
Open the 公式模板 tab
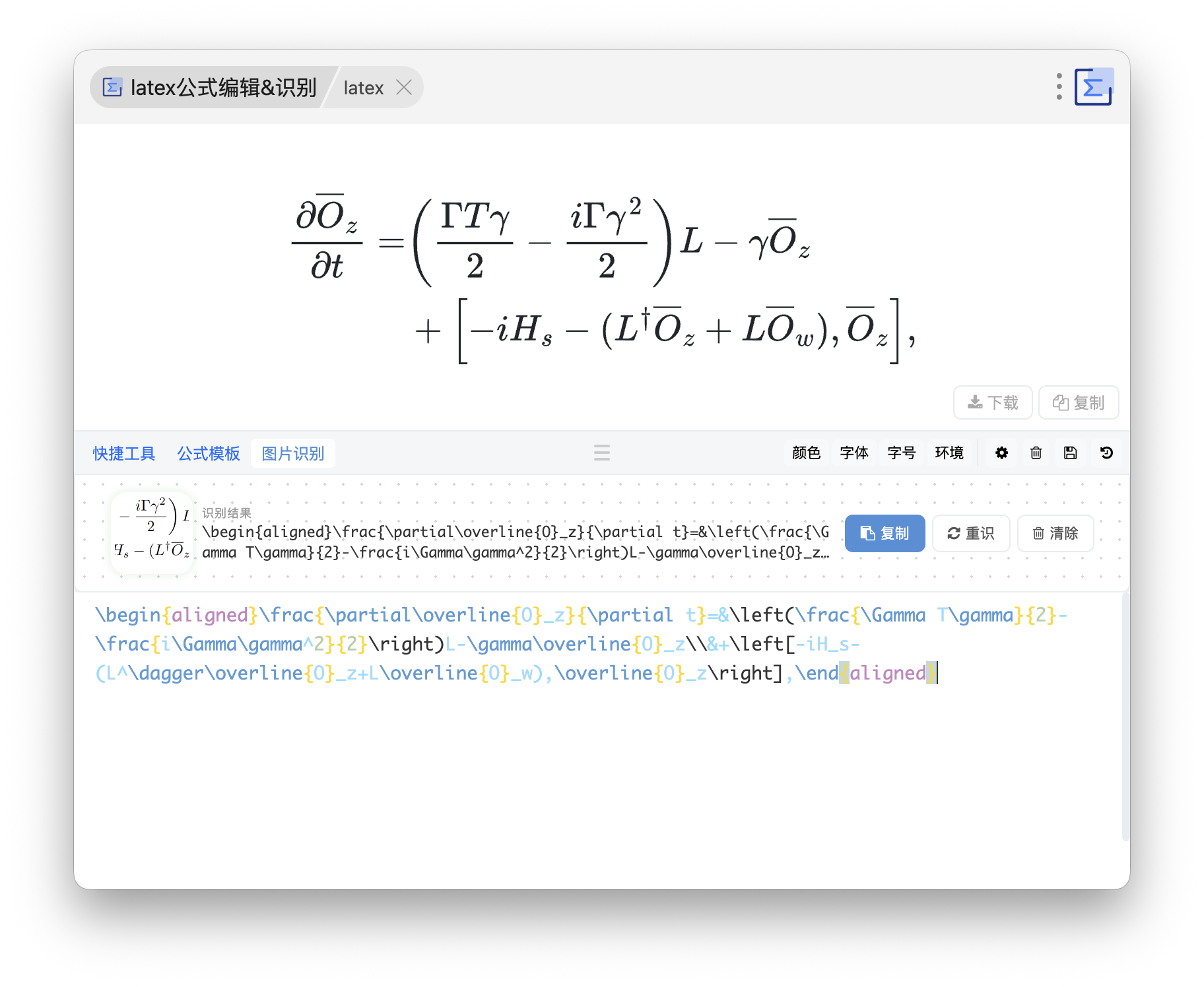point(209,453)
